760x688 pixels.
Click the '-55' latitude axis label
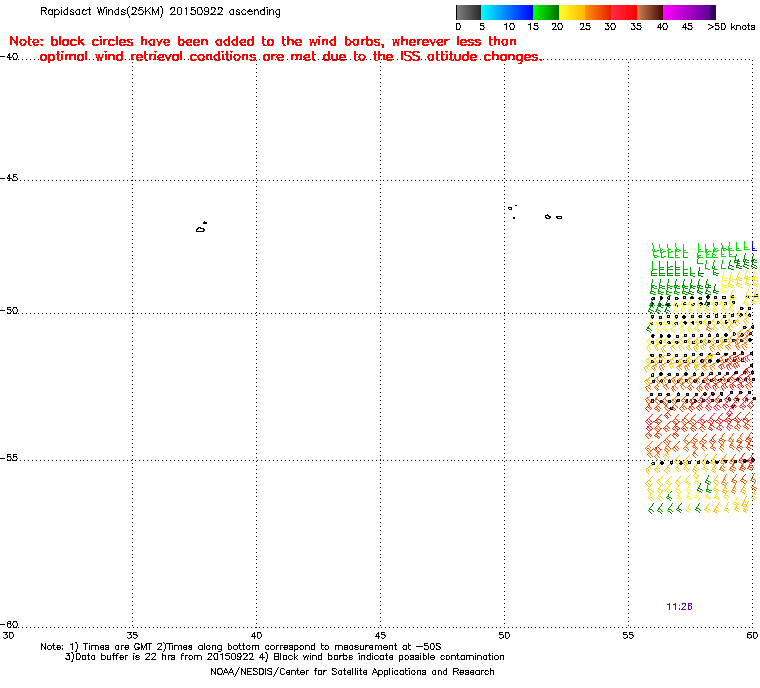pos(9,458)
